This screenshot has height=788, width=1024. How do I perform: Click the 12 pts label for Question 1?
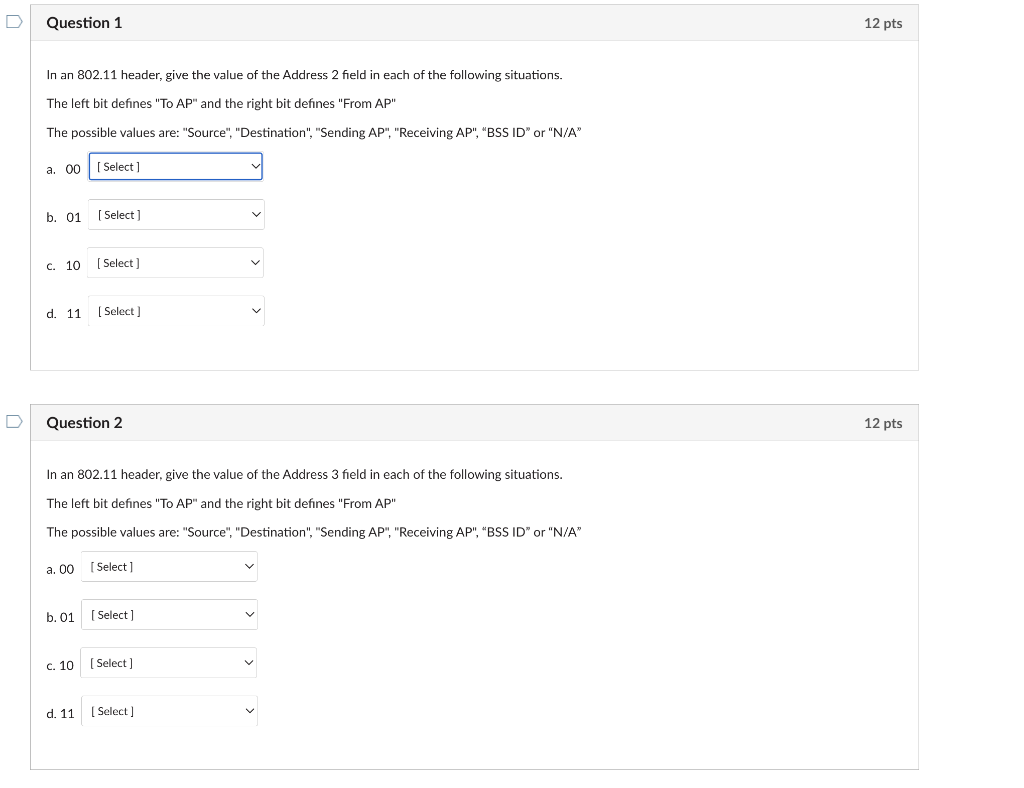click(x=882, y=22)
